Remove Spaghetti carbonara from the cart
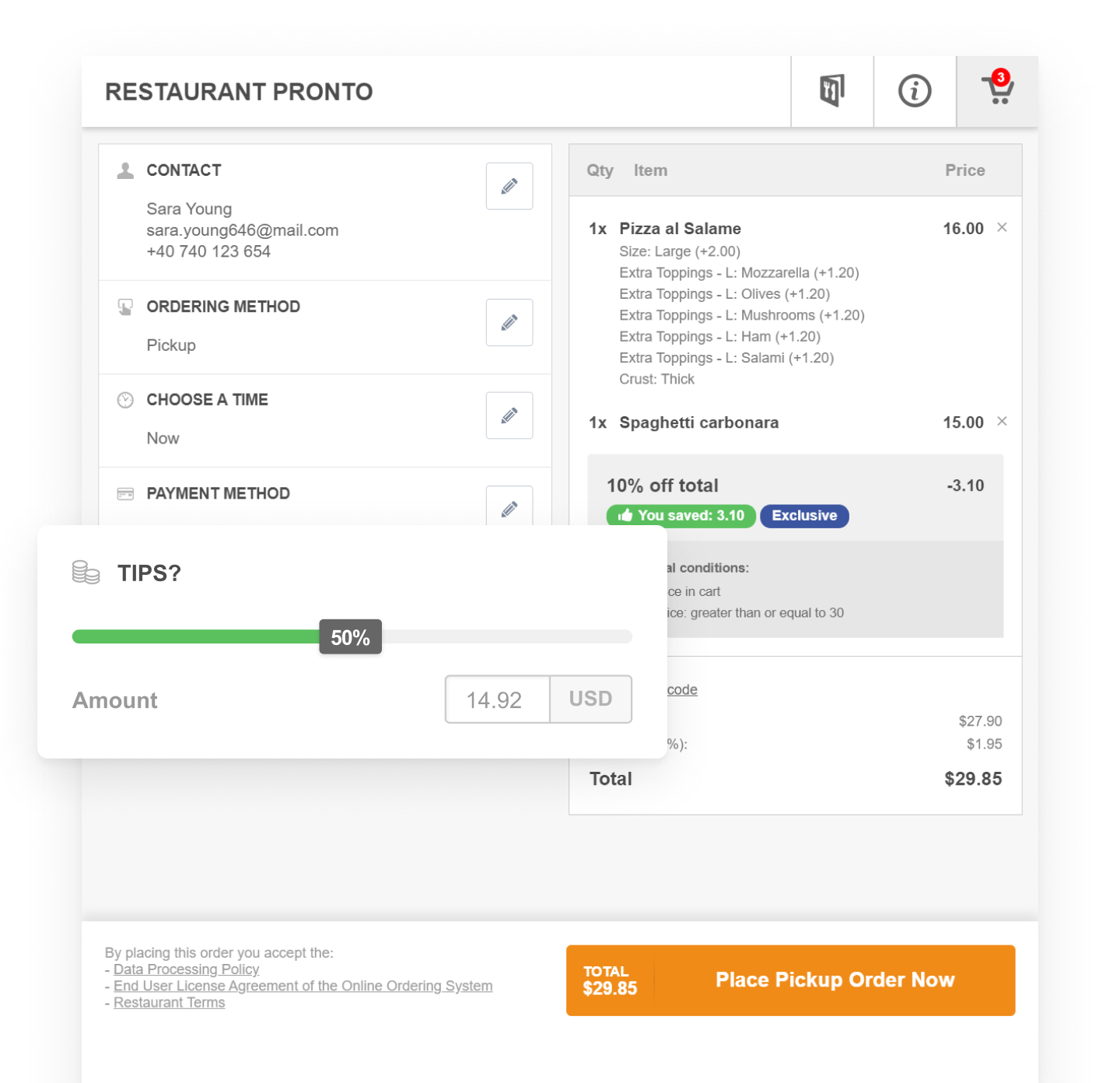1120x1083 pixels. (1002, 422)
